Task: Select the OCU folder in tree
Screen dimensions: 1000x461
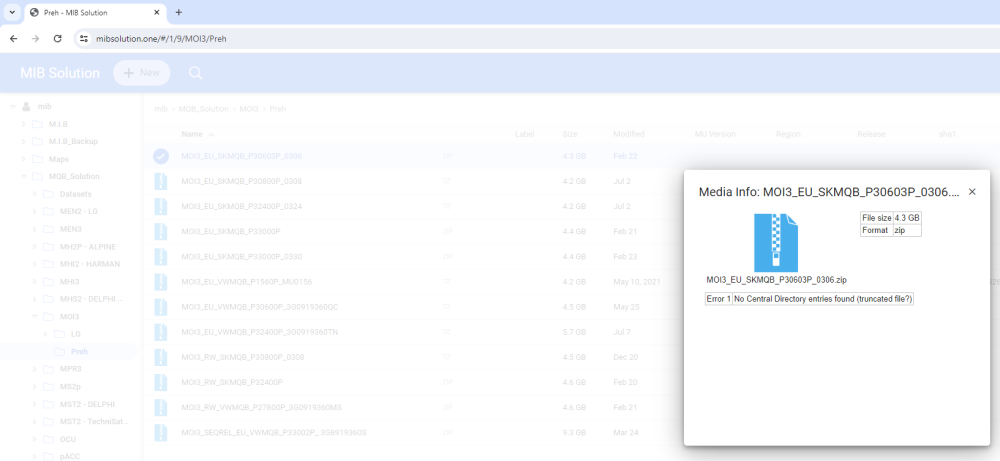Action: [68, 439]
